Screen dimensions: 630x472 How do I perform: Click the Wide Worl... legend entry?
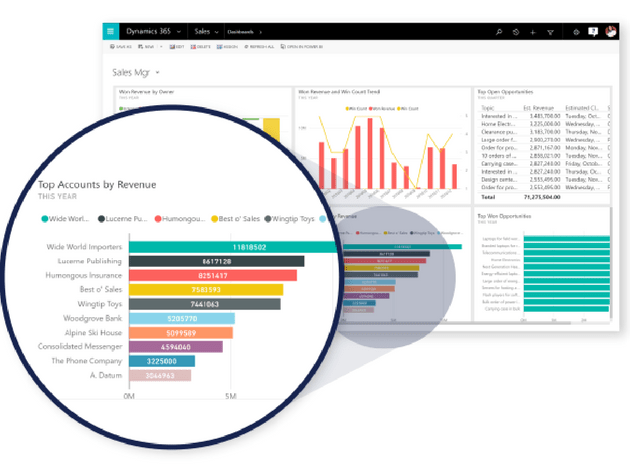pyautogui.click(x=65, y=219)
